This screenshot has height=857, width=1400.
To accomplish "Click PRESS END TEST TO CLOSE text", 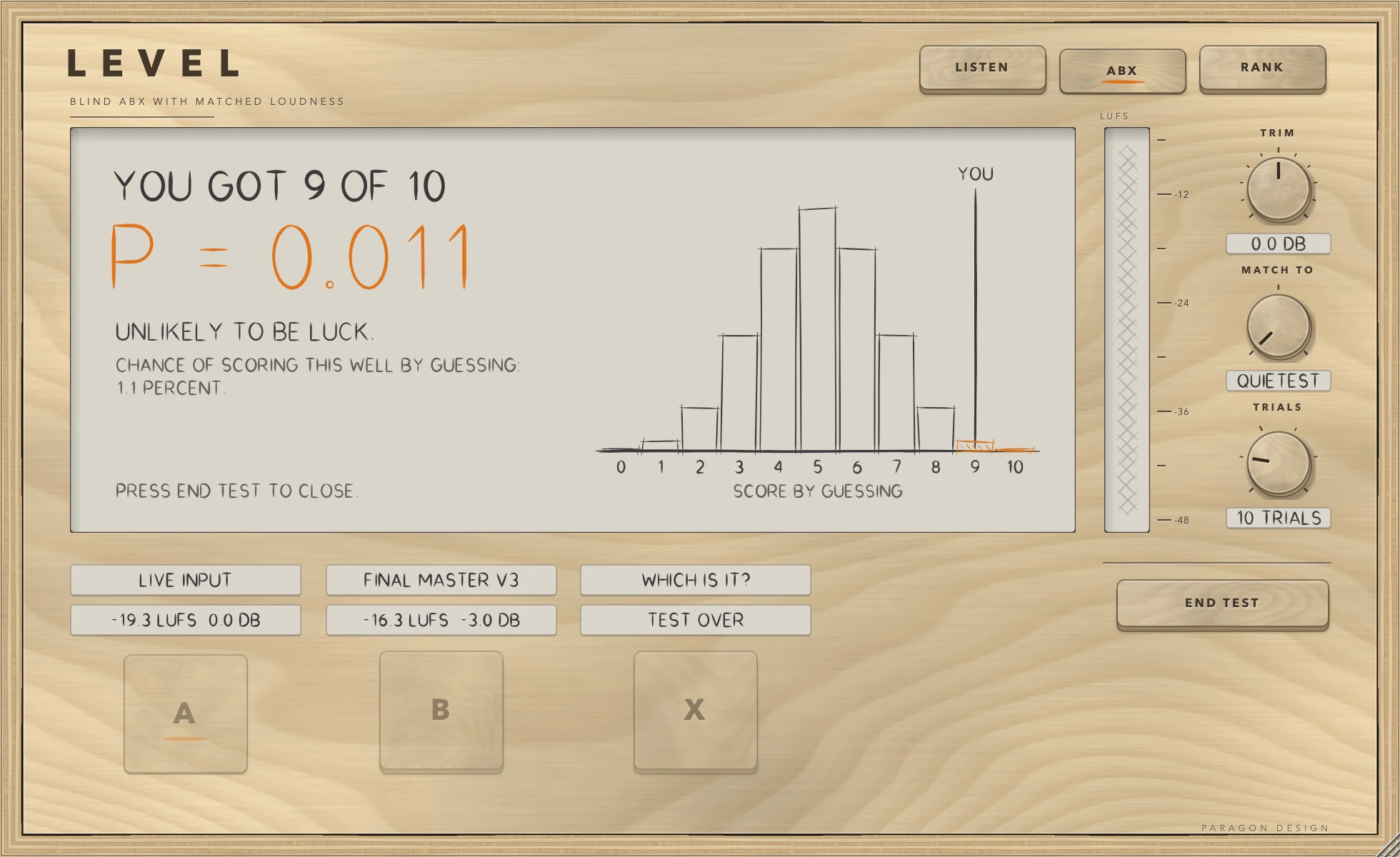I will tap(236, 491).
